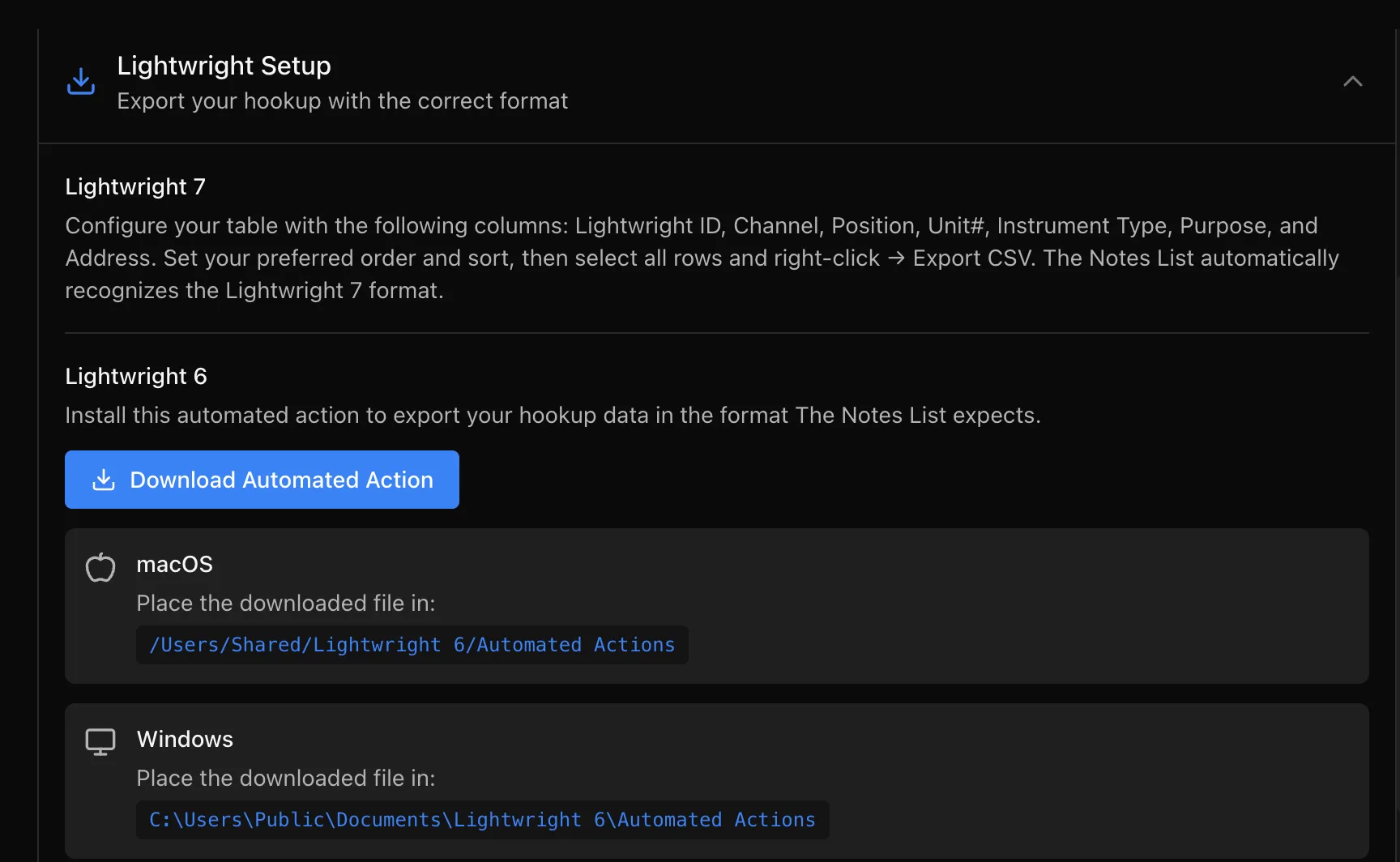Viewport: 1400px width, 862px height.
Task: Click the divider between Lightwright 7 and 6
Action: pyautogui.click(x=717, y=333)
